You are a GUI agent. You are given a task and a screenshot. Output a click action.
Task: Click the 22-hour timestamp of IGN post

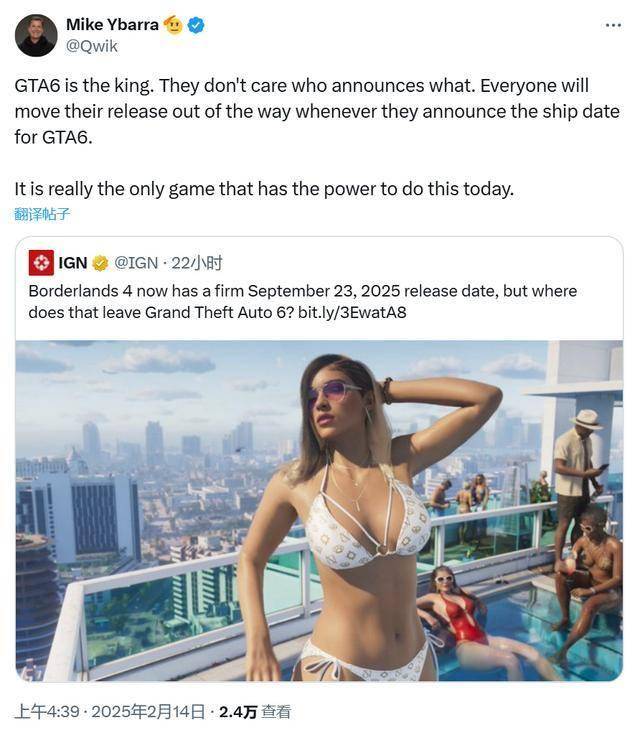[x=196, y=263]
